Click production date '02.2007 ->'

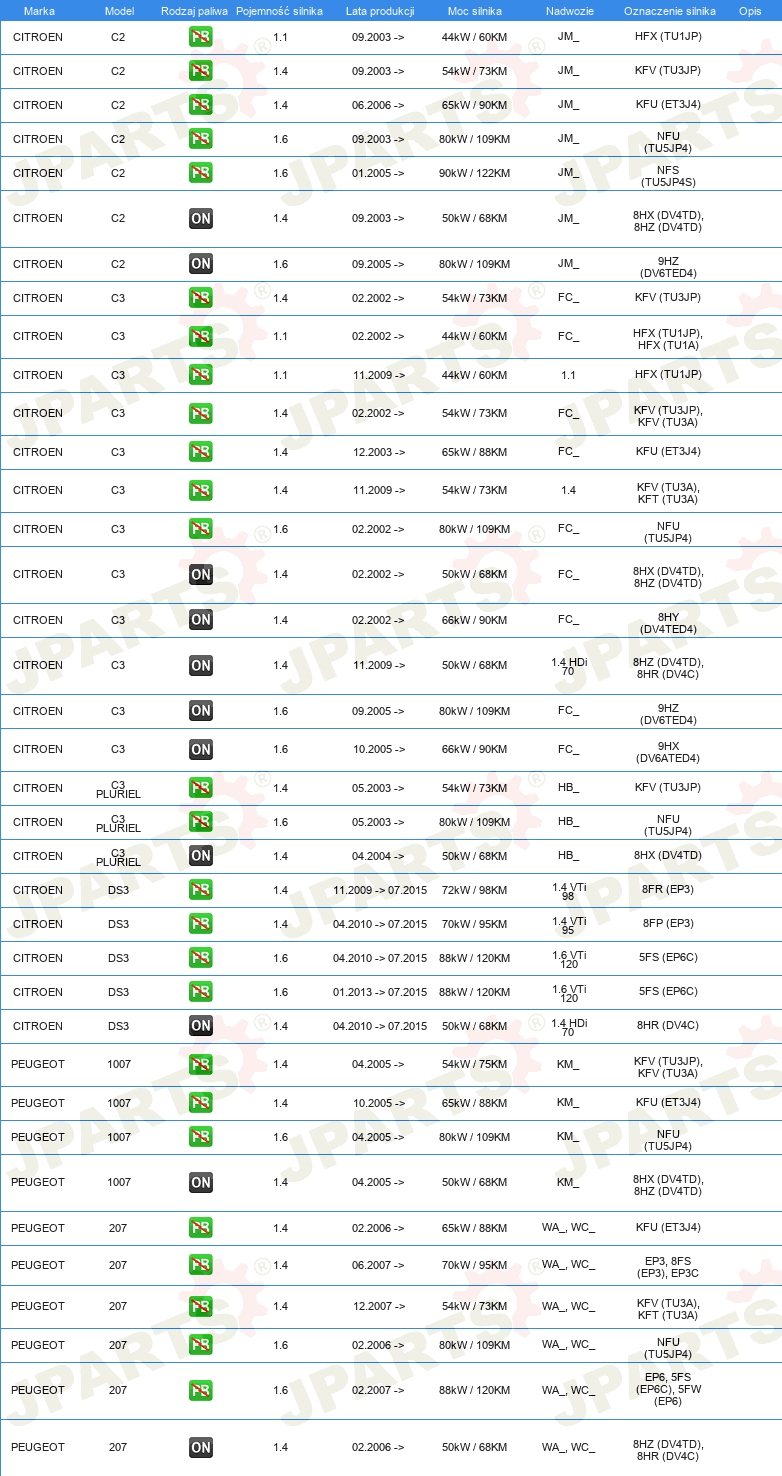tap(378, 1390)
